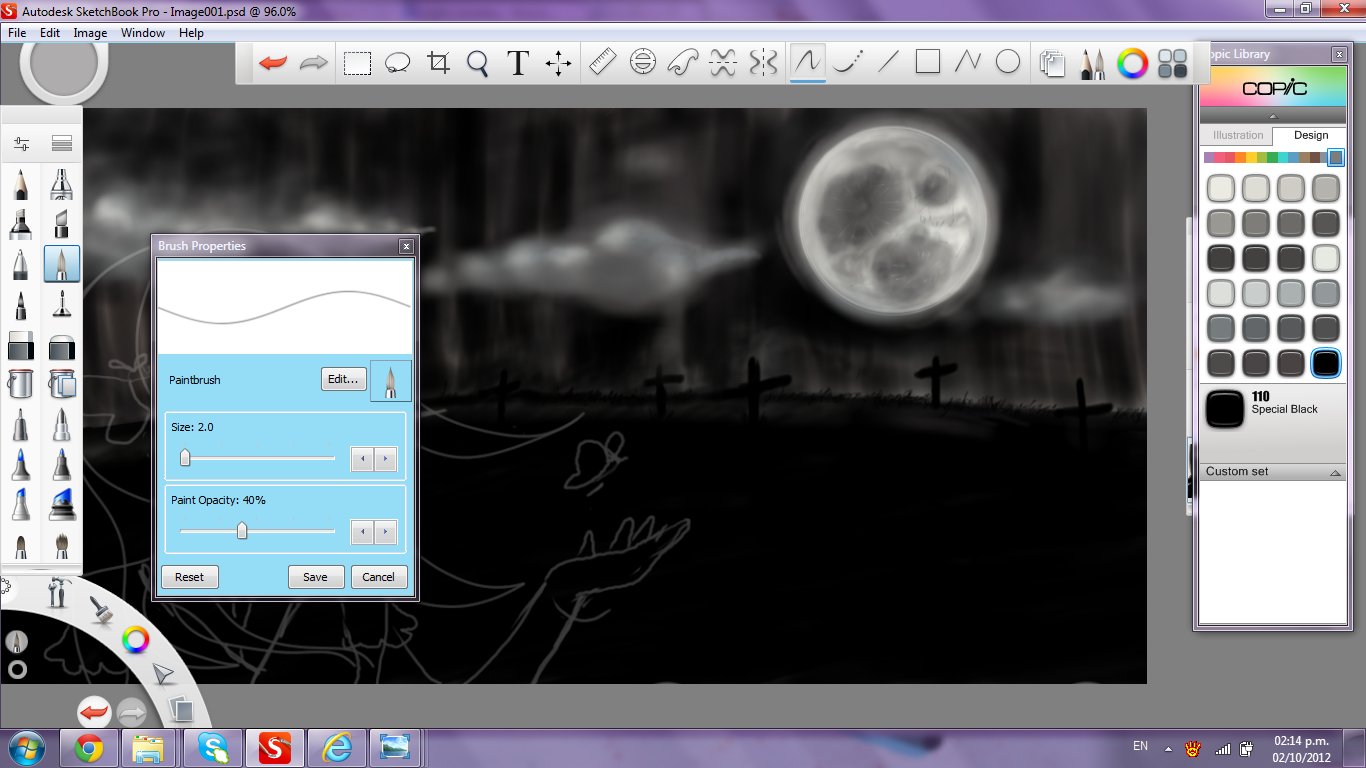Open Google Chrome from the taskbar
Image resolution: width=1366 pixels, height=768 pixels.
(x=89, y=747)
